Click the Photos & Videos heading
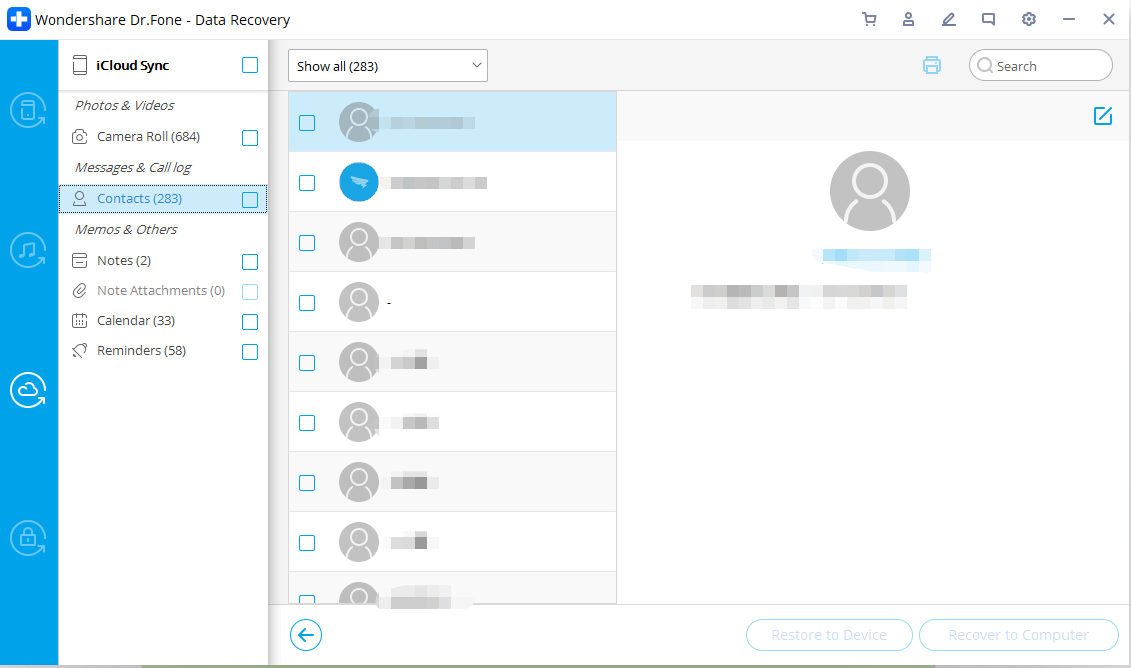 (125, 105)
